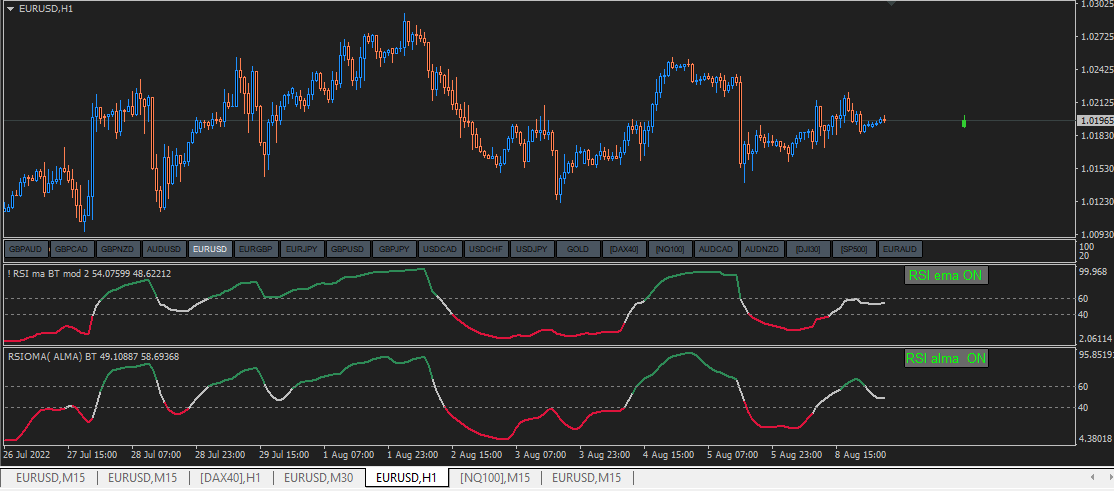Click the 26 Jul 2022 date label
1114x491 pixels.
(27, 454)
